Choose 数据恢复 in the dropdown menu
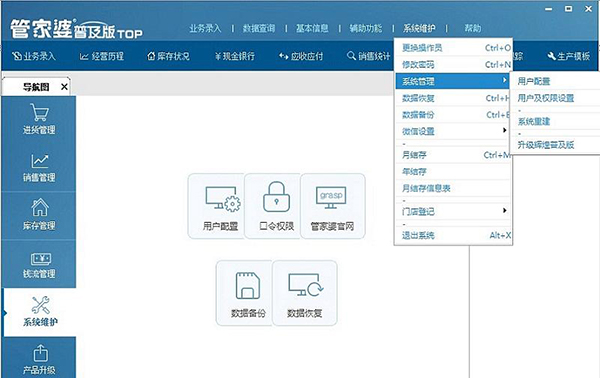 pos(453,98)
